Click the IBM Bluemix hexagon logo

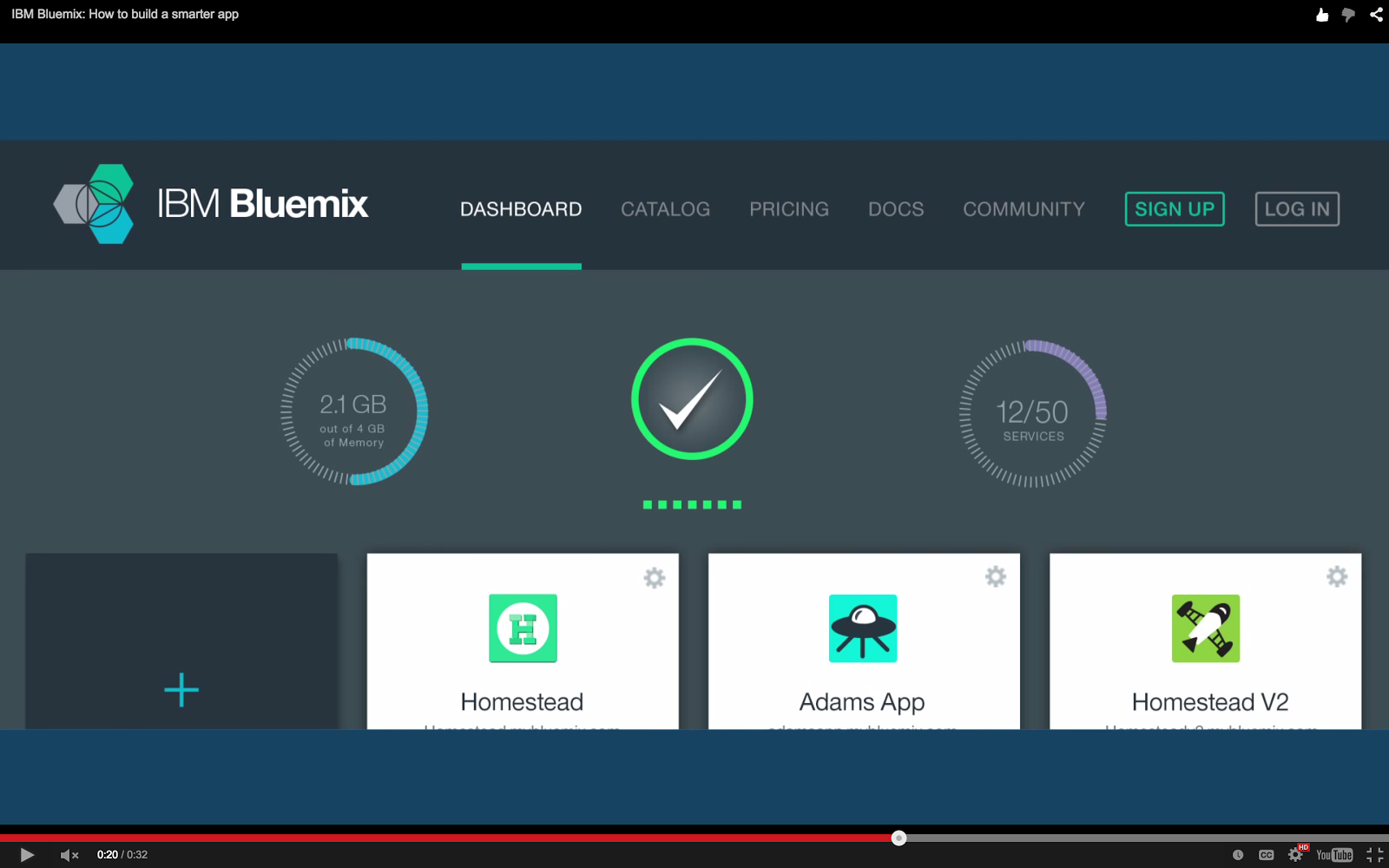(95, 204)
